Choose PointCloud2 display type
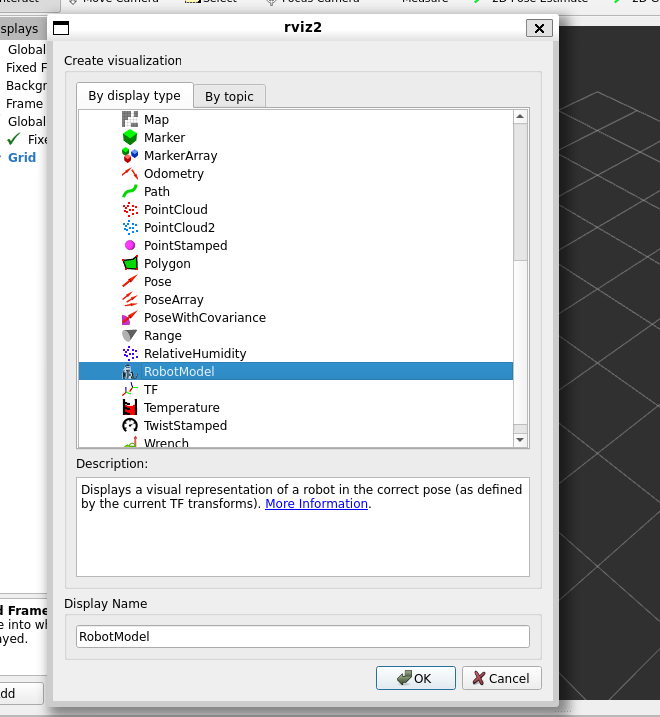This screenshot has height=717, width=660. [179, 228]
